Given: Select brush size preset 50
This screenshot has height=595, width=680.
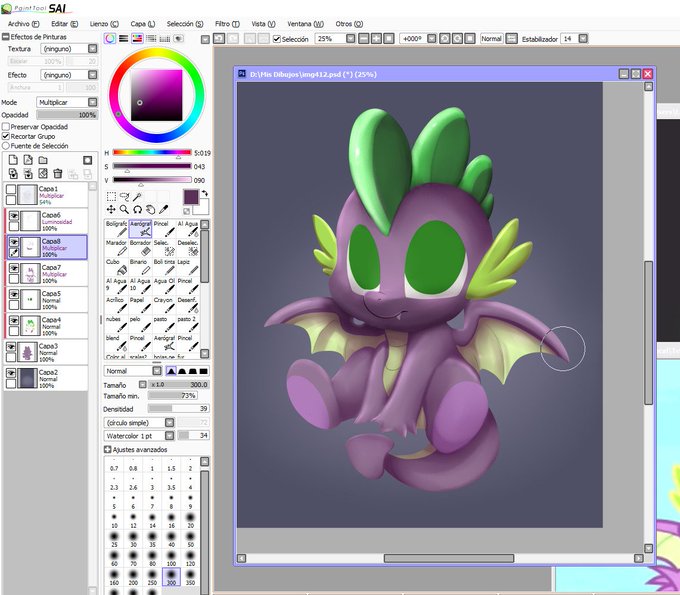Looking at the screenshot, I should (x=190, y=539).
